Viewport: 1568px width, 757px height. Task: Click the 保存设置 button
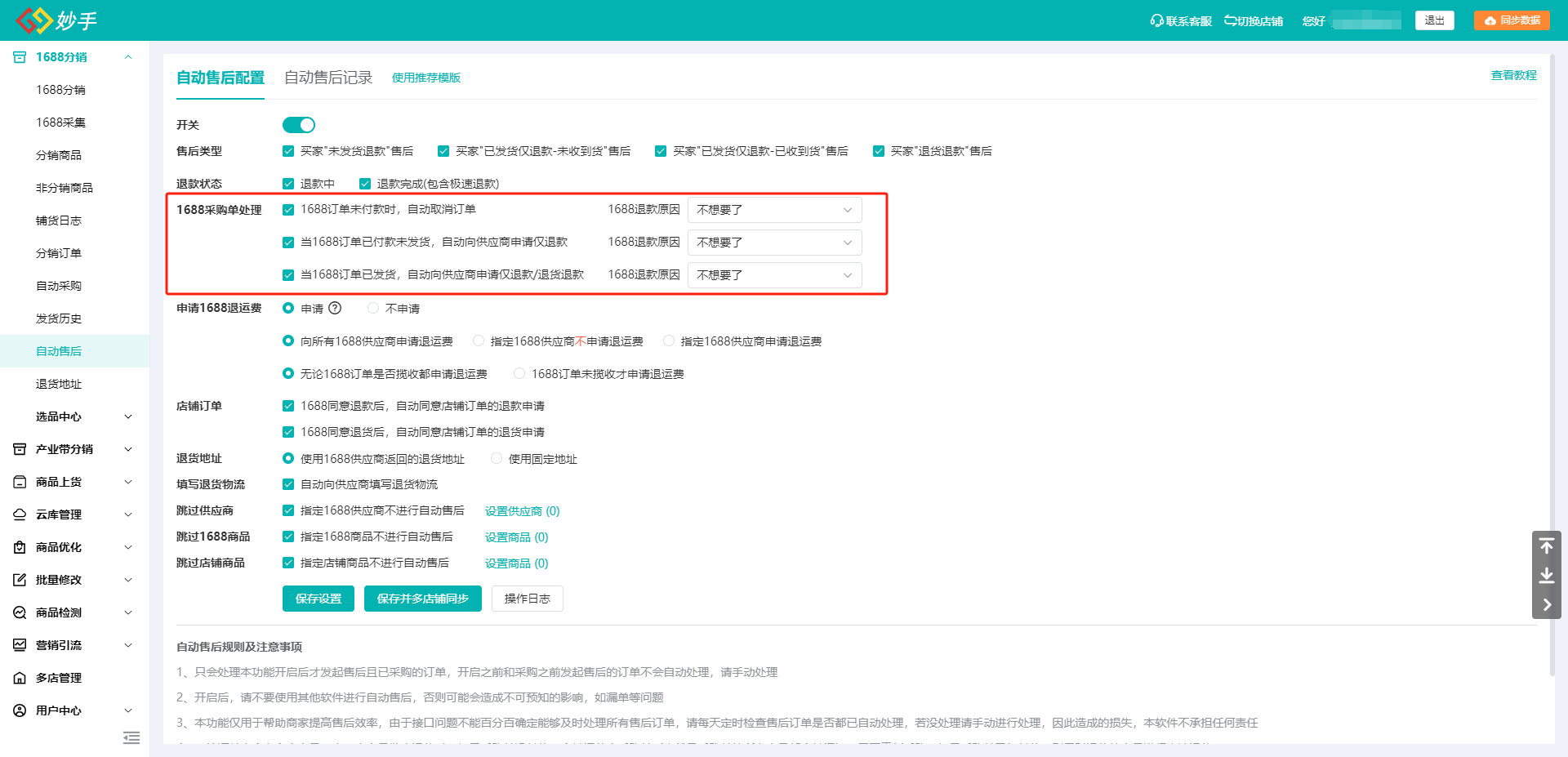318,599
